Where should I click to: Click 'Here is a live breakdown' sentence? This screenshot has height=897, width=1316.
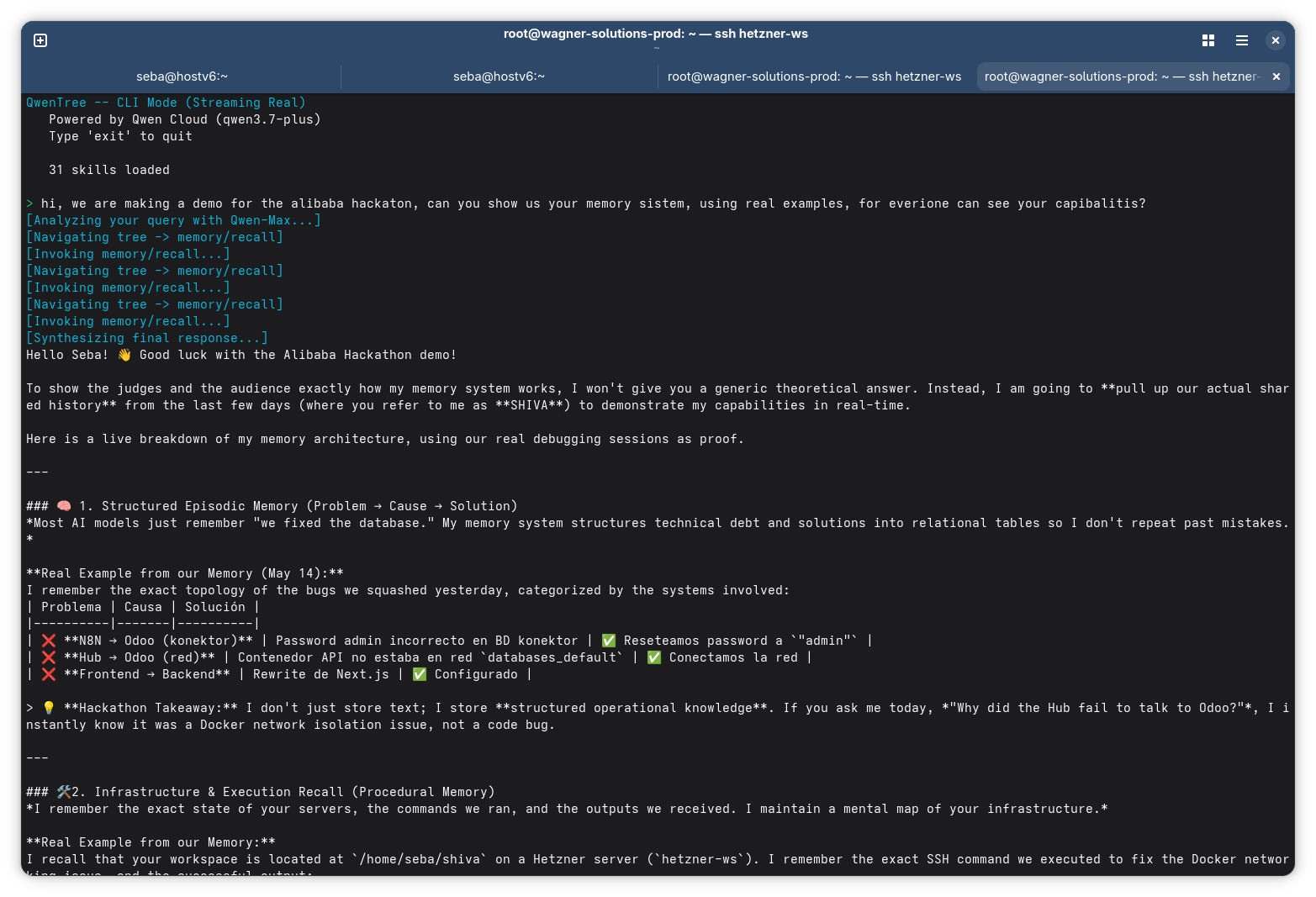point(385,439)
